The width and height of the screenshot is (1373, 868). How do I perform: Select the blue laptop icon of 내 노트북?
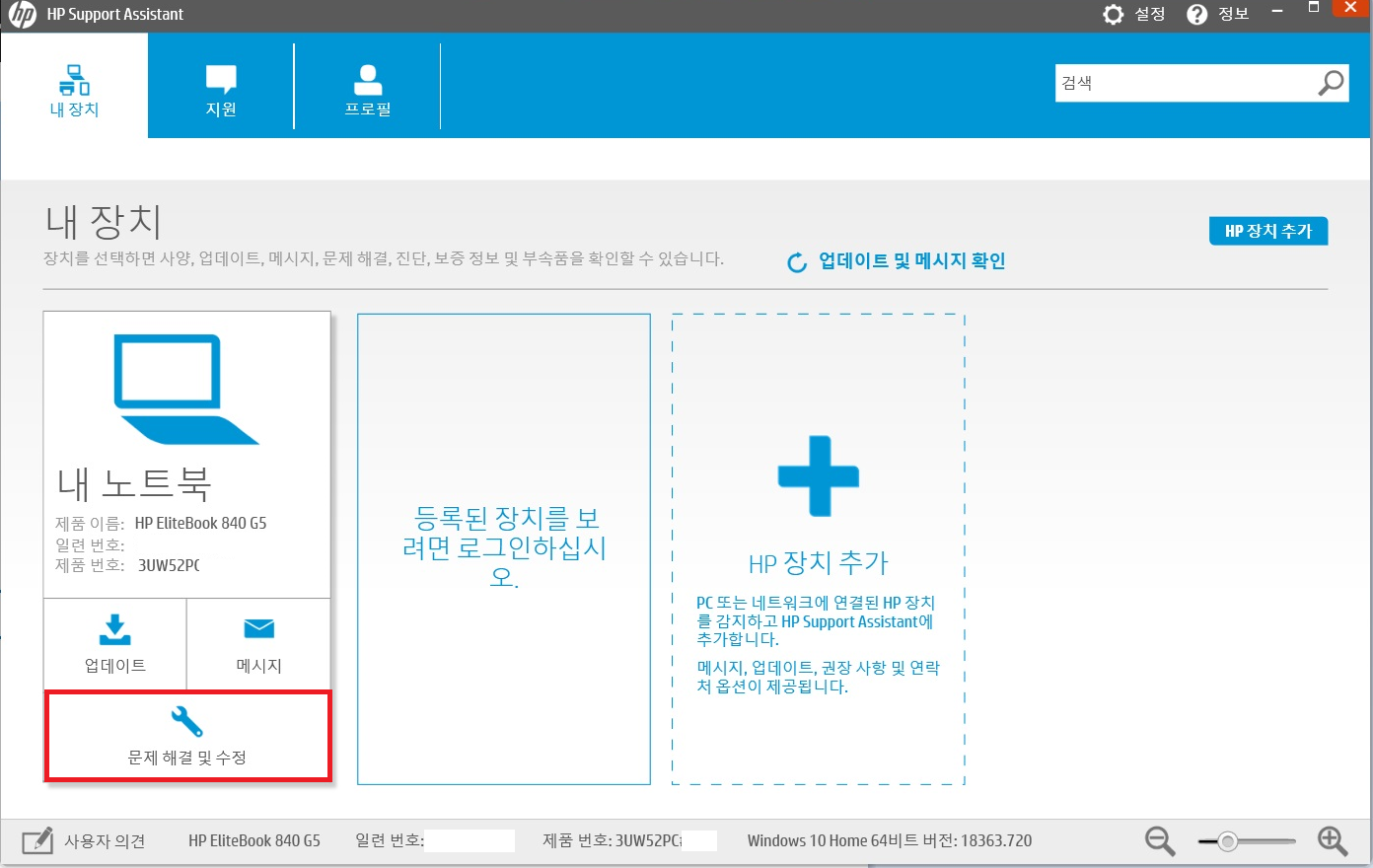[185, 390]
